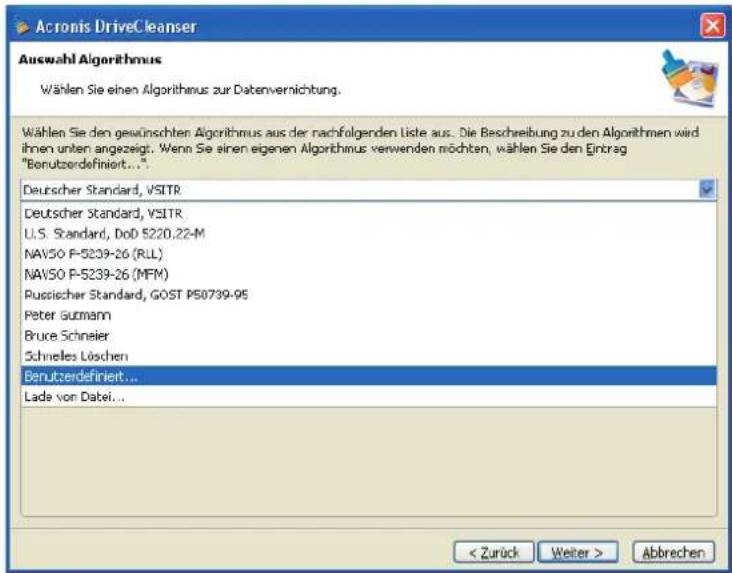Choose U.S. Standard, DoD 5220.22-M
732x573 pixels.
[x=368, y=233]
